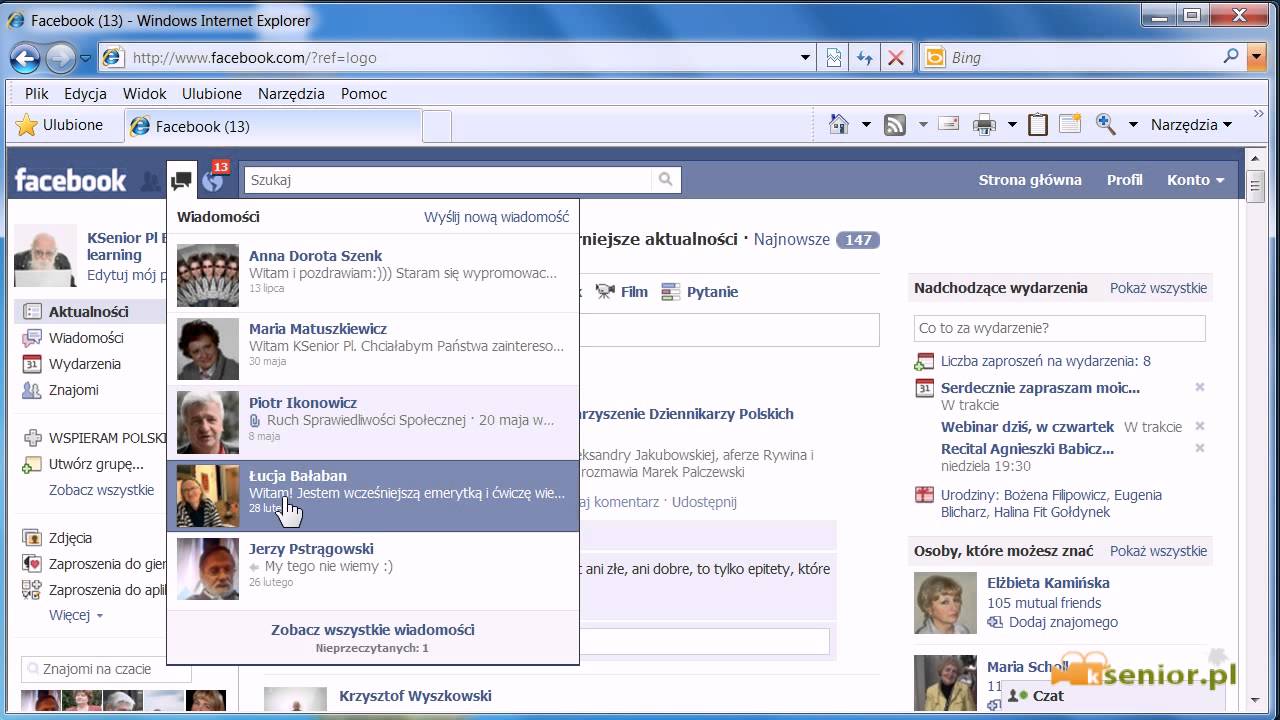
Task: Select Wydarzenia in left sidebar
Action: [x=85, y=364]
